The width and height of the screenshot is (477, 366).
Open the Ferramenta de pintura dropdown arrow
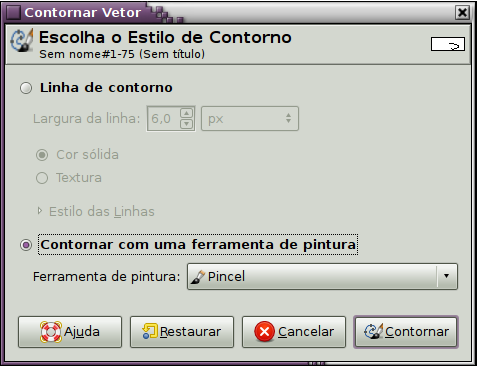pos(446,276)
